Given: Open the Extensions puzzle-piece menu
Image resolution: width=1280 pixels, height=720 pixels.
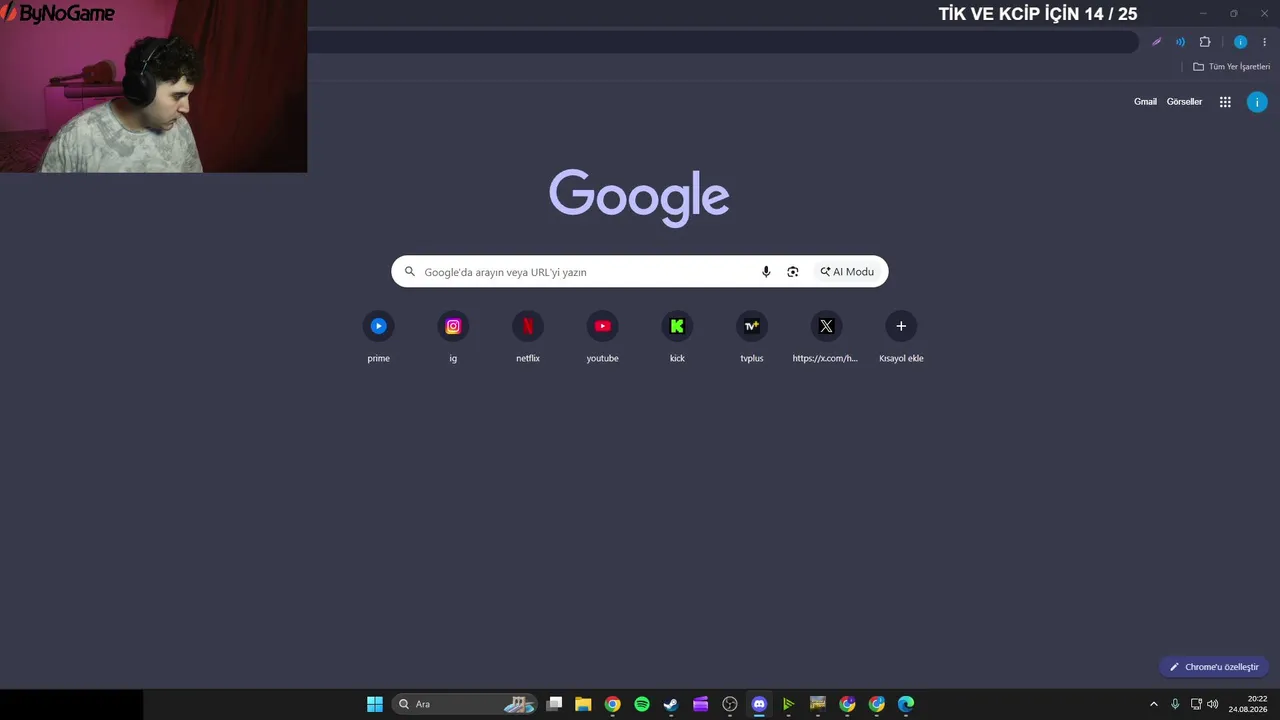Looking at the screenshot, I should [1205, 42].
